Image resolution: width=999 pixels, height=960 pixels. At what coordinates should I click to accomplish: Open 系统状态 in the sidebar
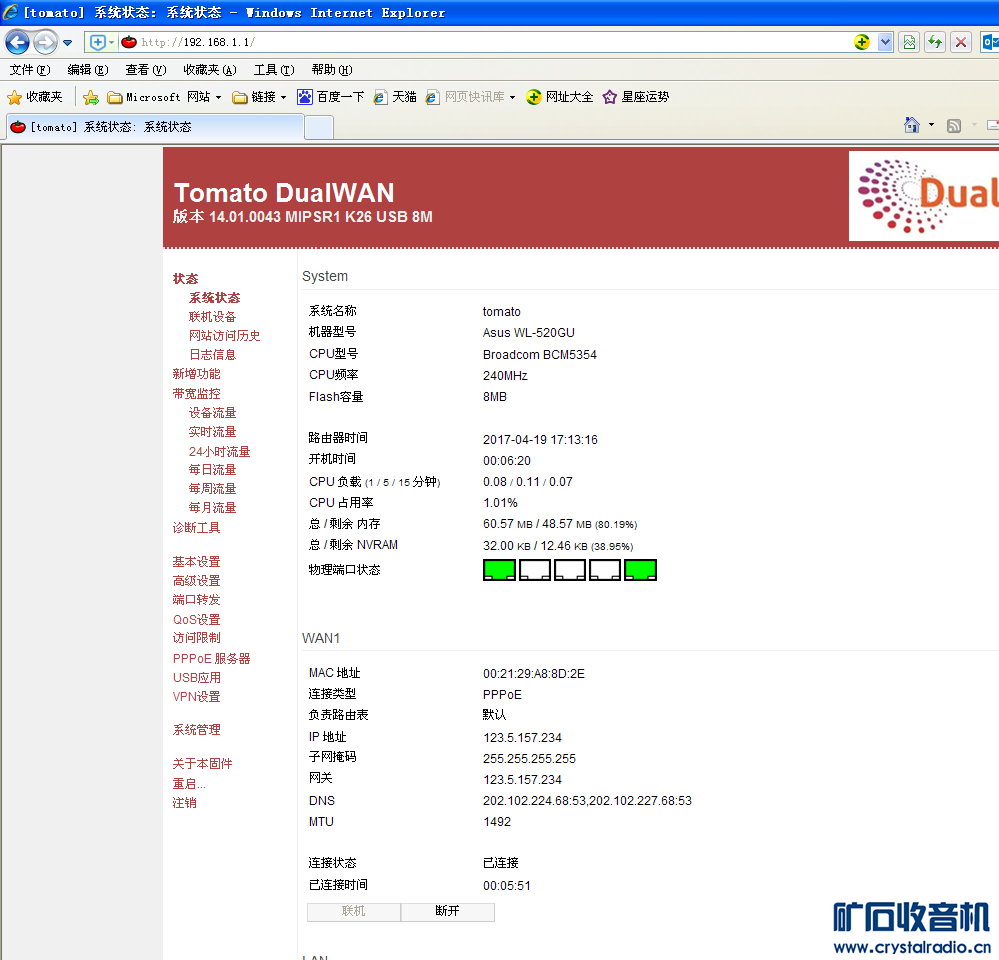(x=214, y=297)
